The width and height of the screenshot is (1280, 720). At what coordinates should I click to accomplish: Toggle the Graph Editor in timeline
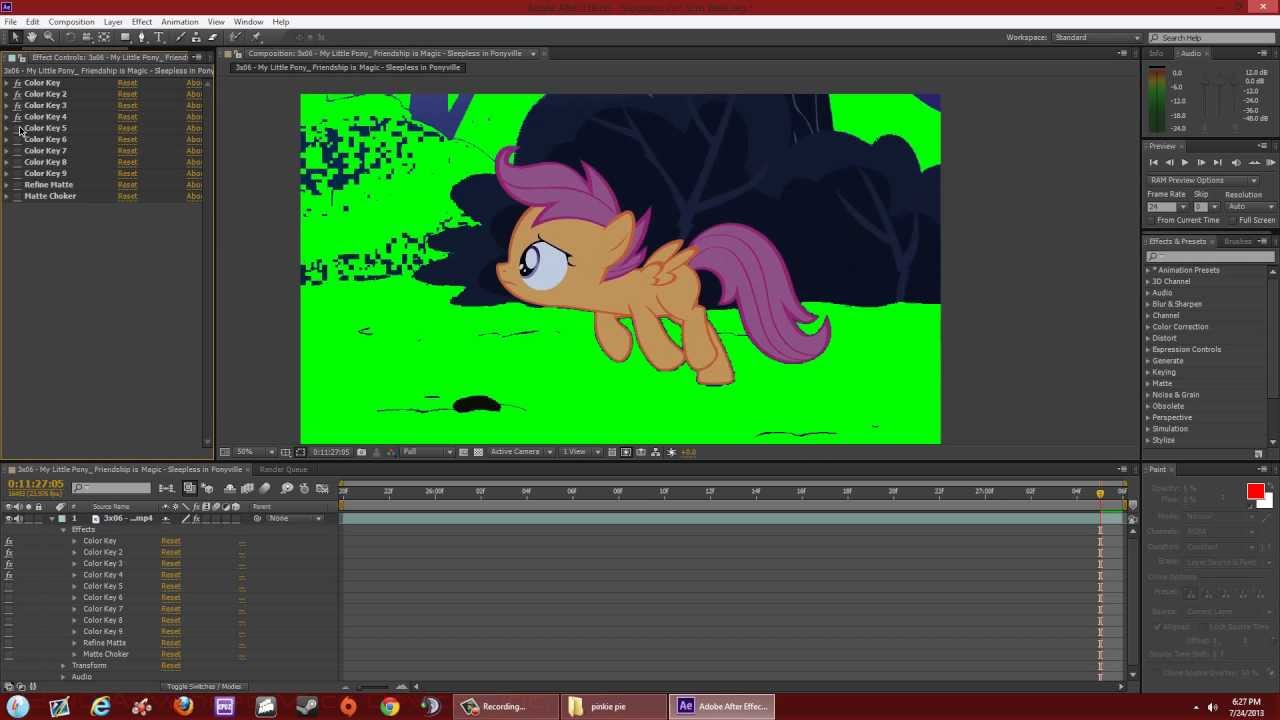coord(322,488)
